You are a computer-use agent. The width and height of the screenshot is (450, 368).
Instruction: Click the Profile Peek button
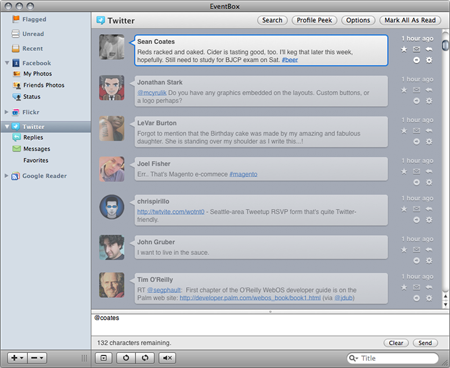pos(314,20)
